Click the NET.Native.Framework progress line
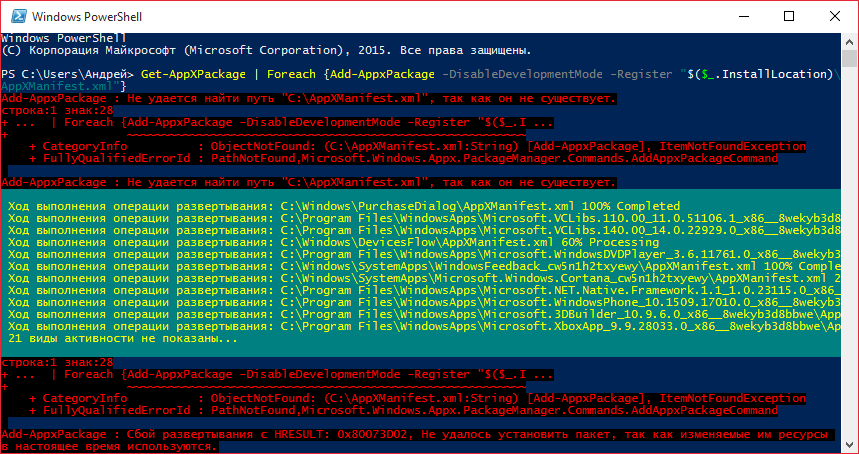Screen dimensions: 859x454 [x=425, y=291]
